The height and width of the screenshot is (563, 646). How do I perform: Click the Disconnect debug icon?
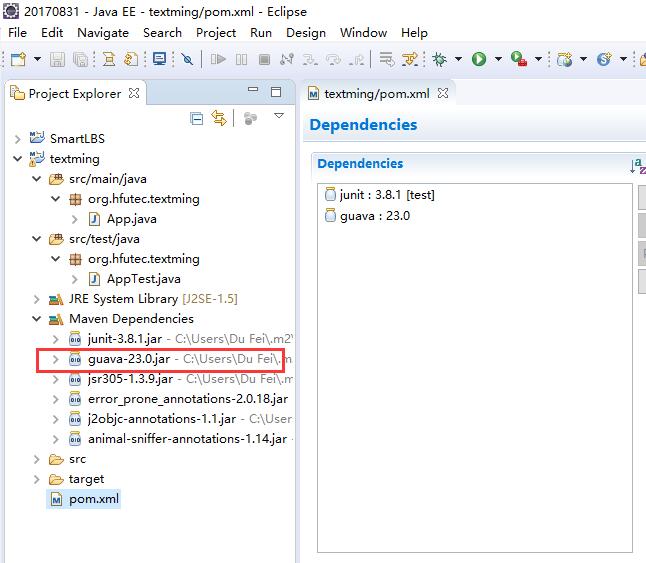tap(287, 59)
